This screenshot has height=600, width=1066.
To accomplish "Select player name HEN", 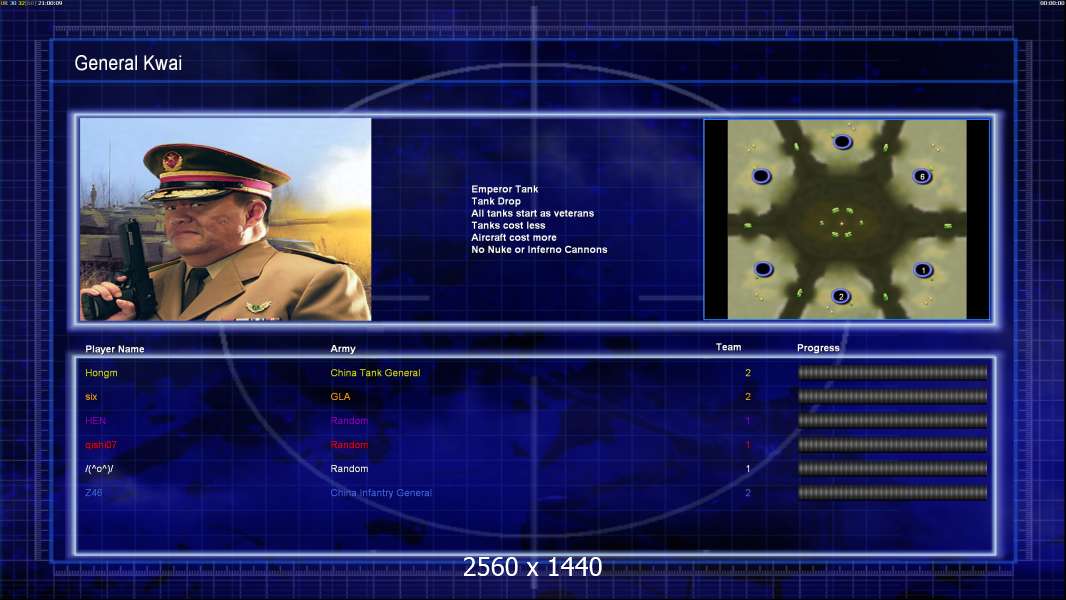I will pos(95,421).
